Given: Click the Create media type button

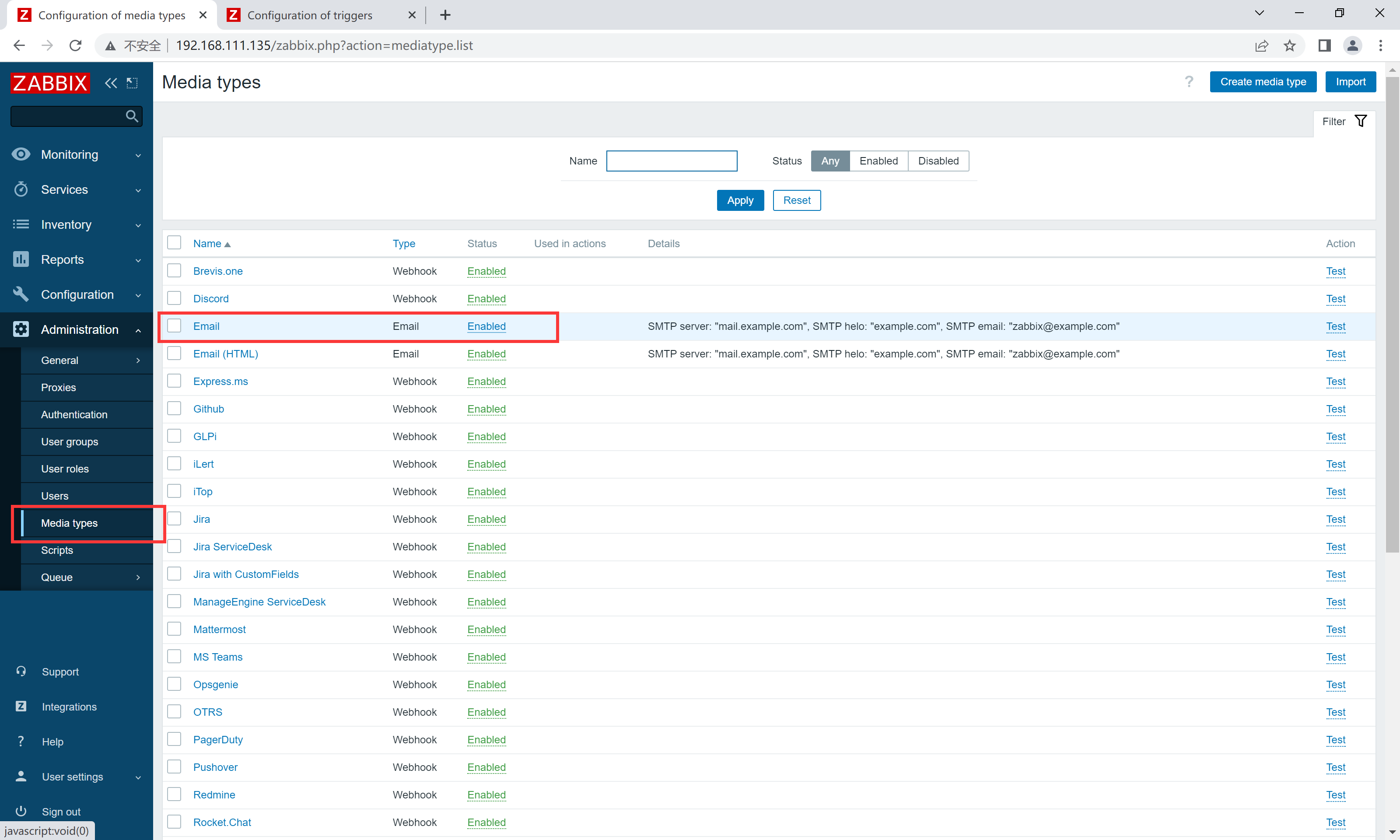Looking at the screenshot, I should (1263, 81).
